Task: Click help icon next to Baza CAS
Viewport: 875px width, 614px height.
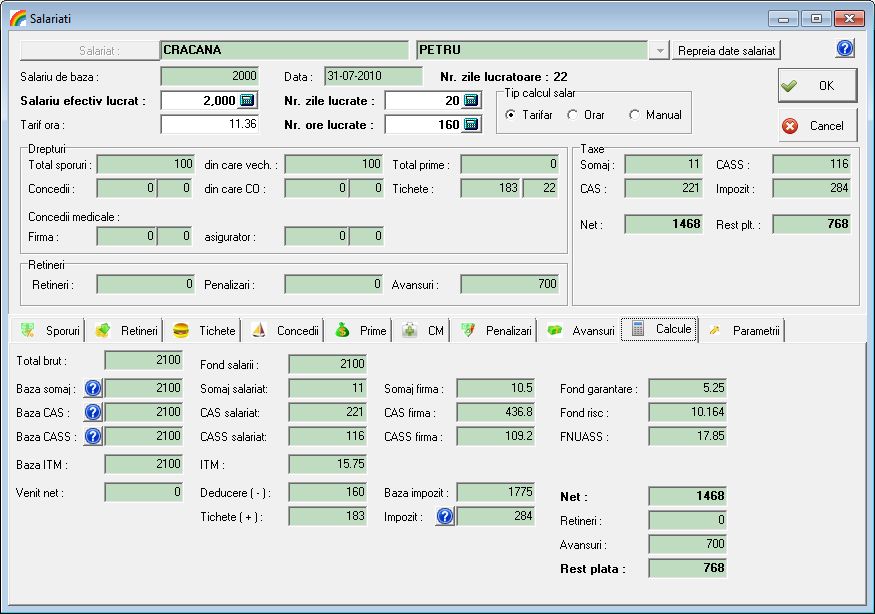Action: 92,412
